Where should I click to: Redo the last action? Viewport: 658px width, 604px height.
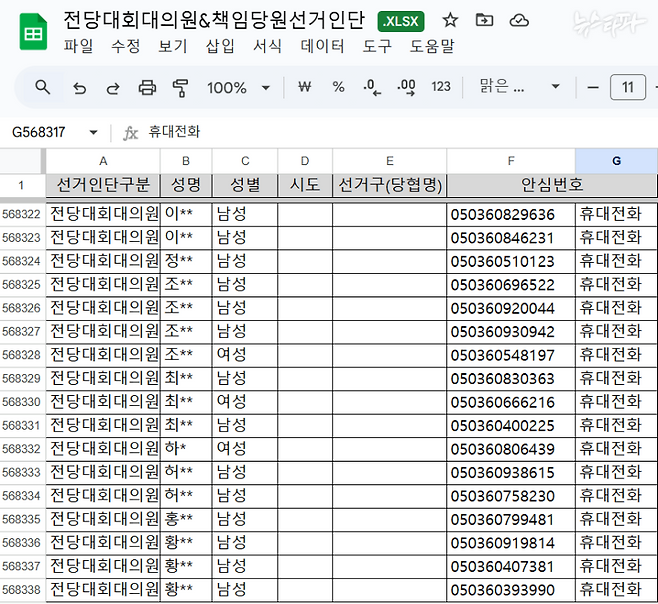112,88
